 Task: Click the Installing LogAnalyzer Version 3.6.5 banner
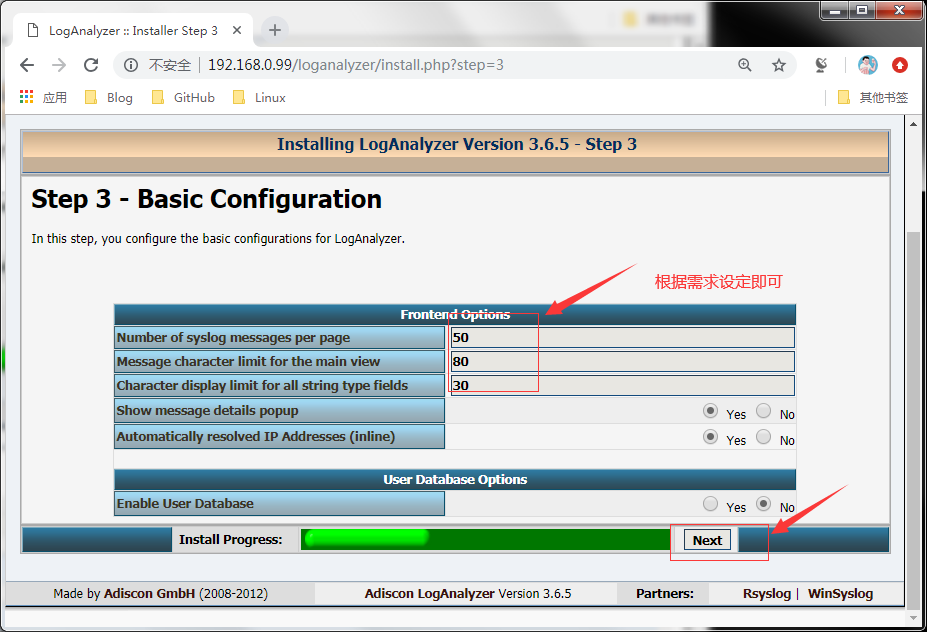click(x=455, y=151)
